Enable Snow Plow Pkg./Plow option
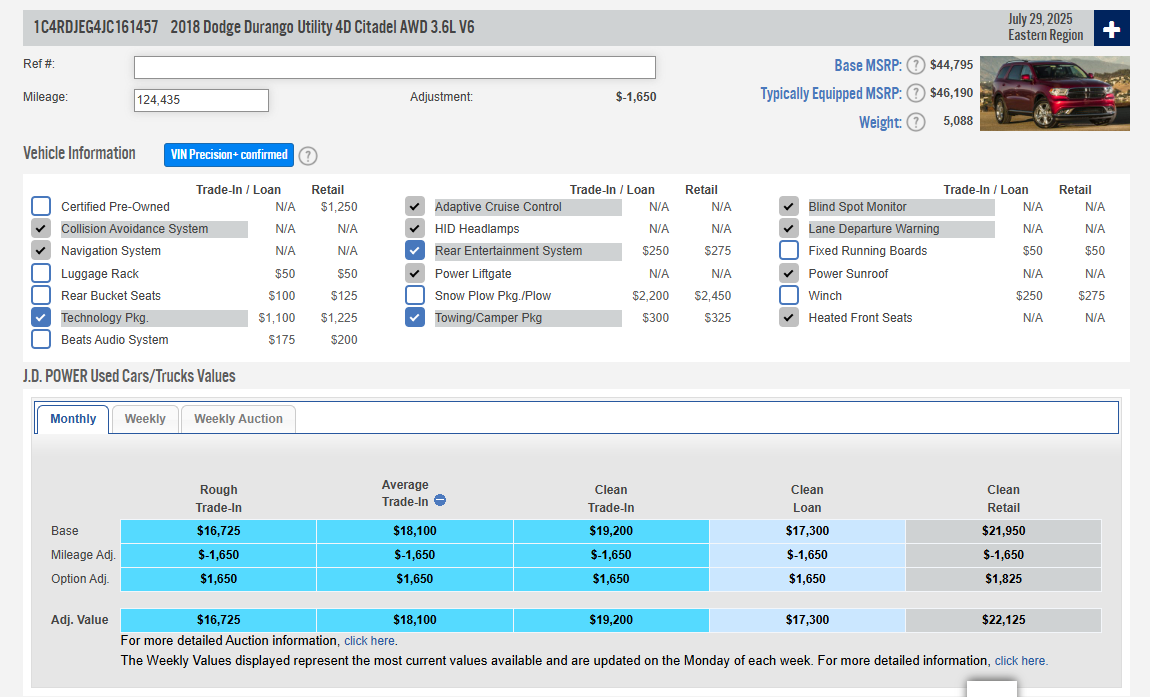Viewport: 1150px width, 697px height. (415, 295)
